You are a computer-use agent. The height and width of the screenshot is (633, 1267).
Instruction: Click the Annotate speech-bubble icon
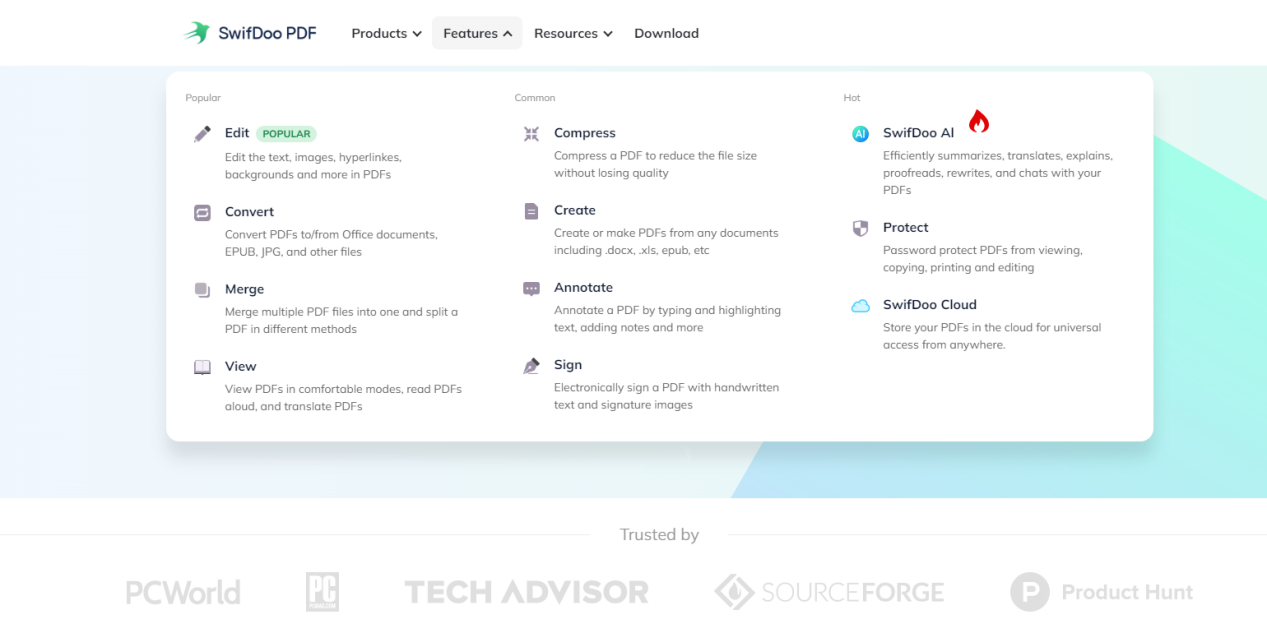(531, 289)
